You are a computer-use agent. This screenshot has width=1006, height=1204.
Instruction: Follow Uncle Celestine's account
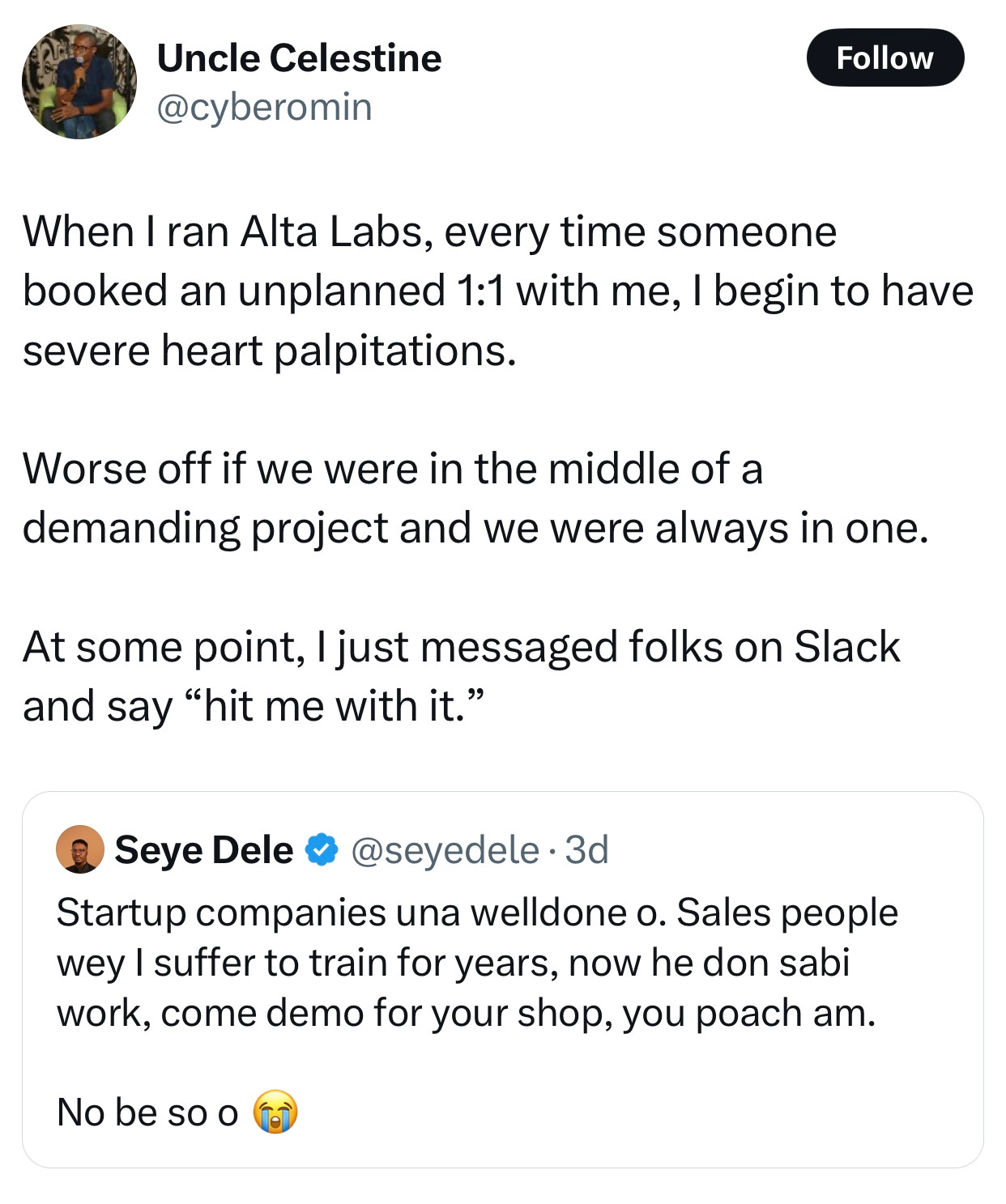(885, 57)
